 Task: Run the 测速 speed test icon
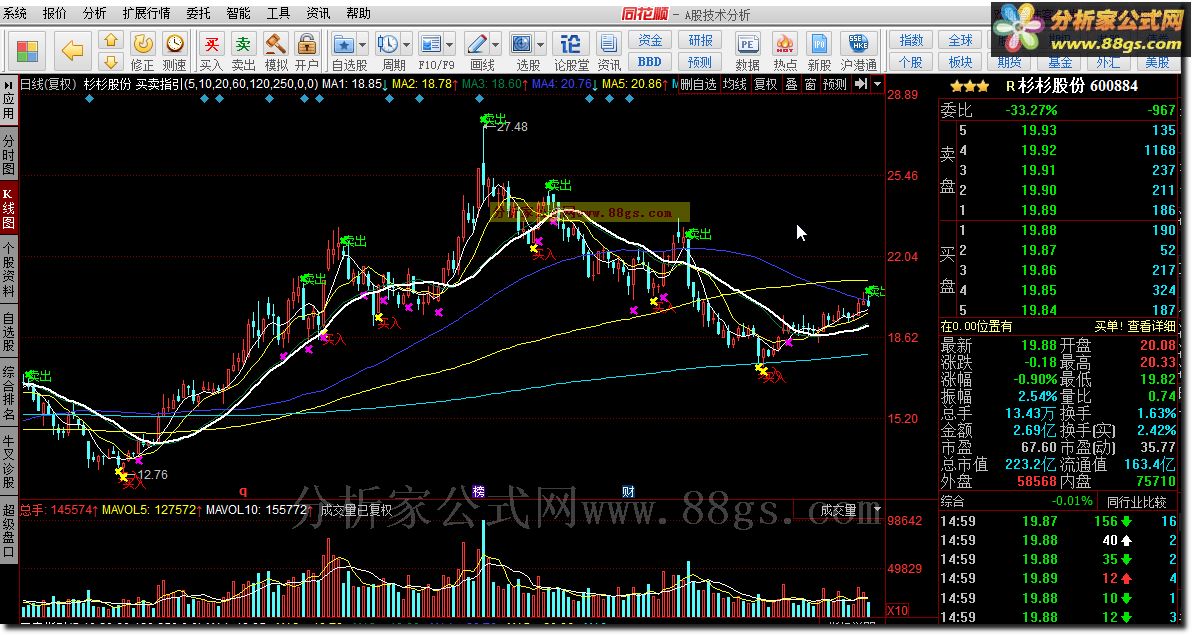point(174,50)
